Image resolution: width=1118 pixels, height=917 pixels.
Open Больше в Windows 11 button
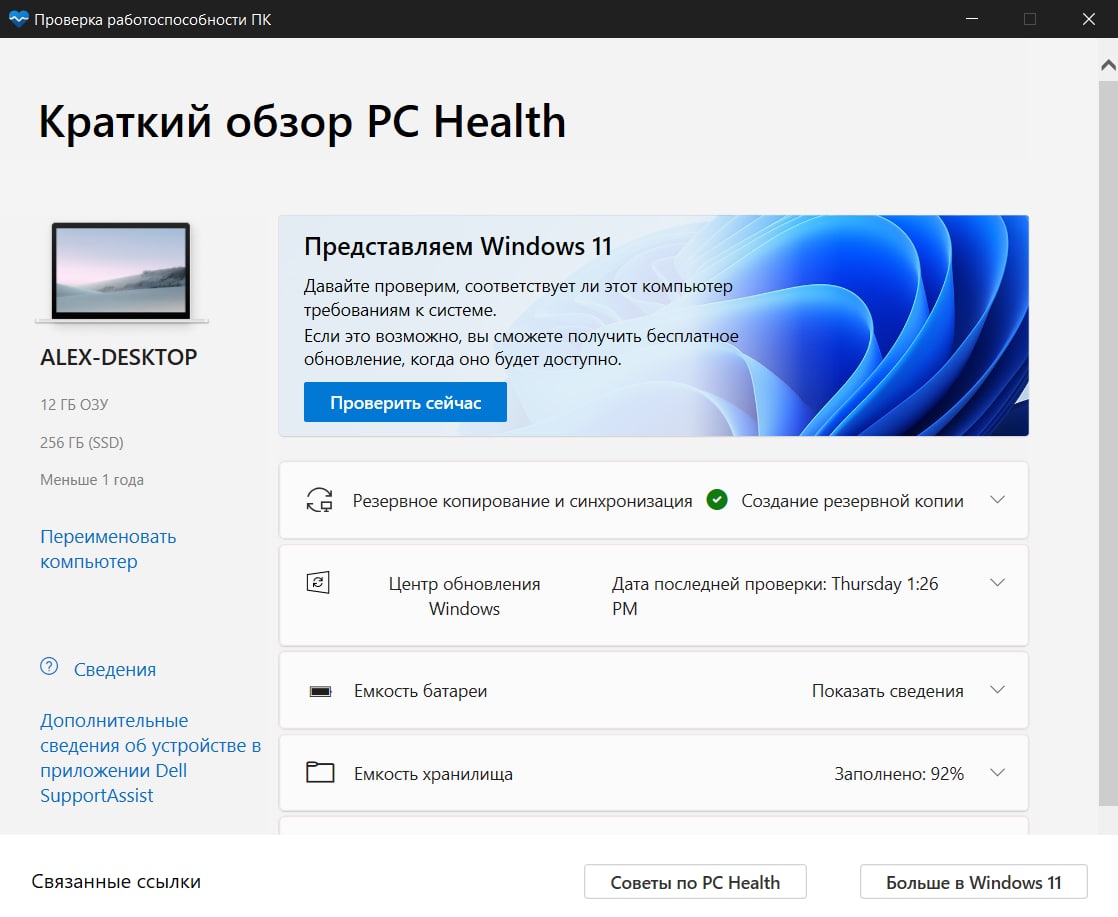pos(973,882)
